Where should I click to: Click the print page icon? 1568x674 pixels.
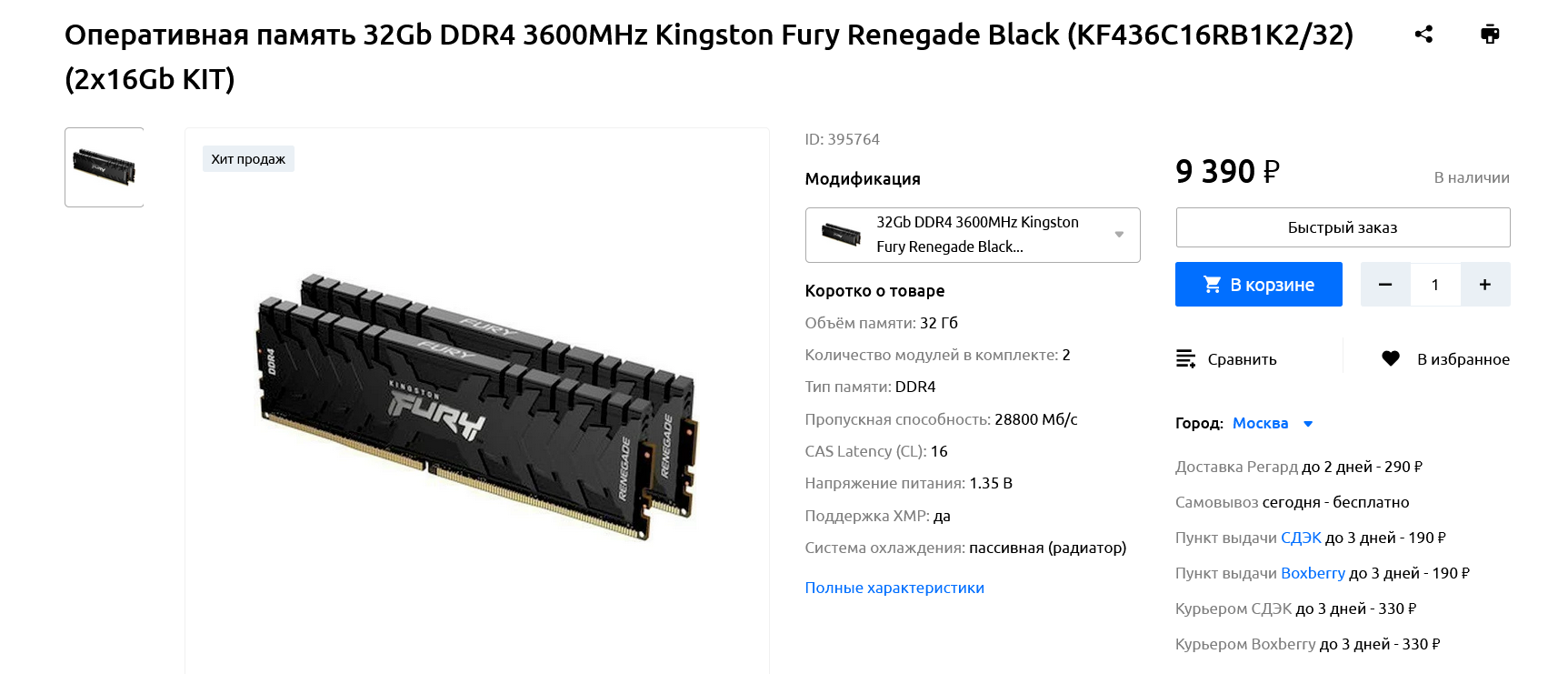point(1490,35)
